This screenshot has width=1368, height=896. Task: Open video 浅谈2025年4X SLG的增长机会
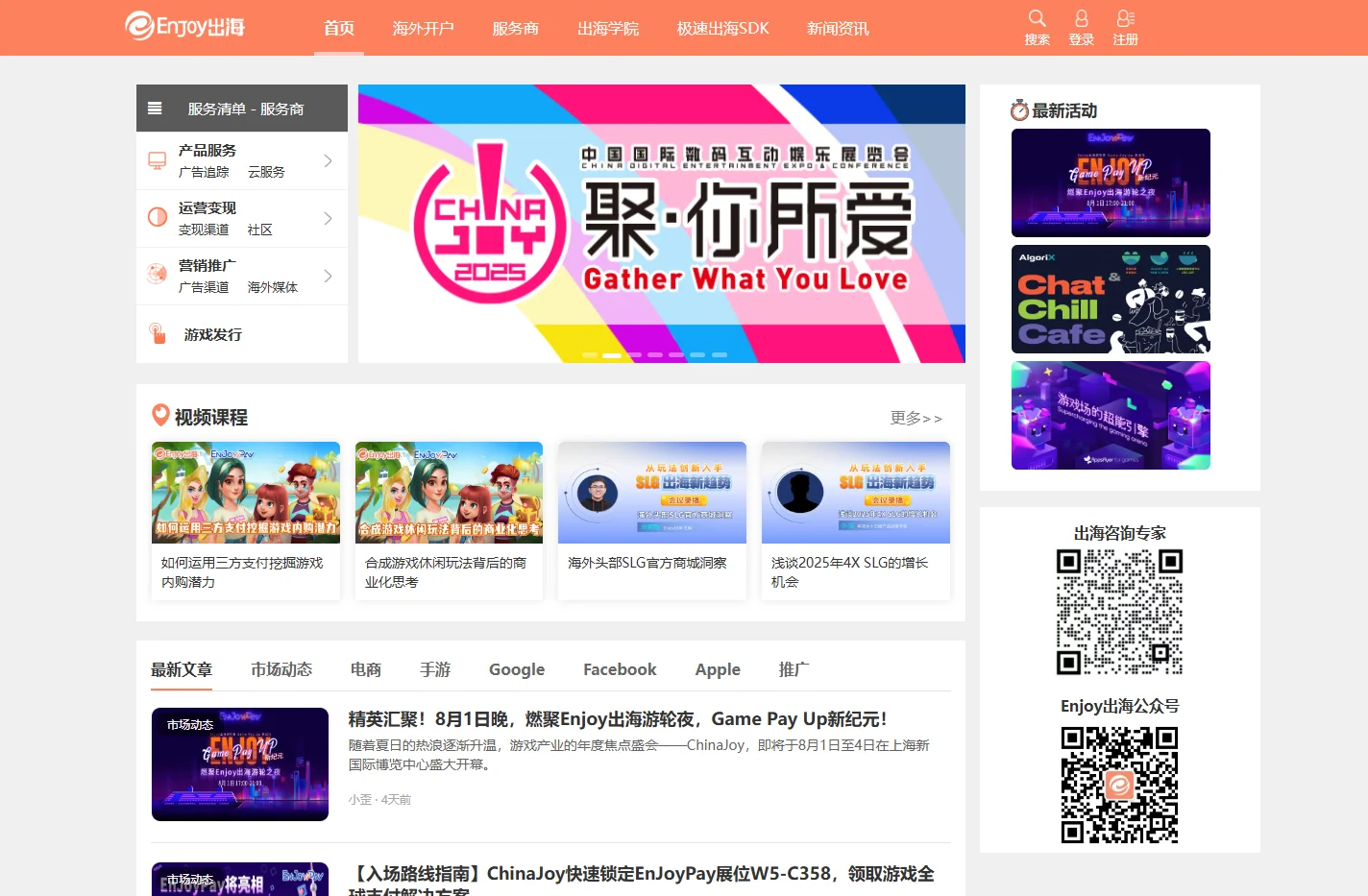coord(856,521)
